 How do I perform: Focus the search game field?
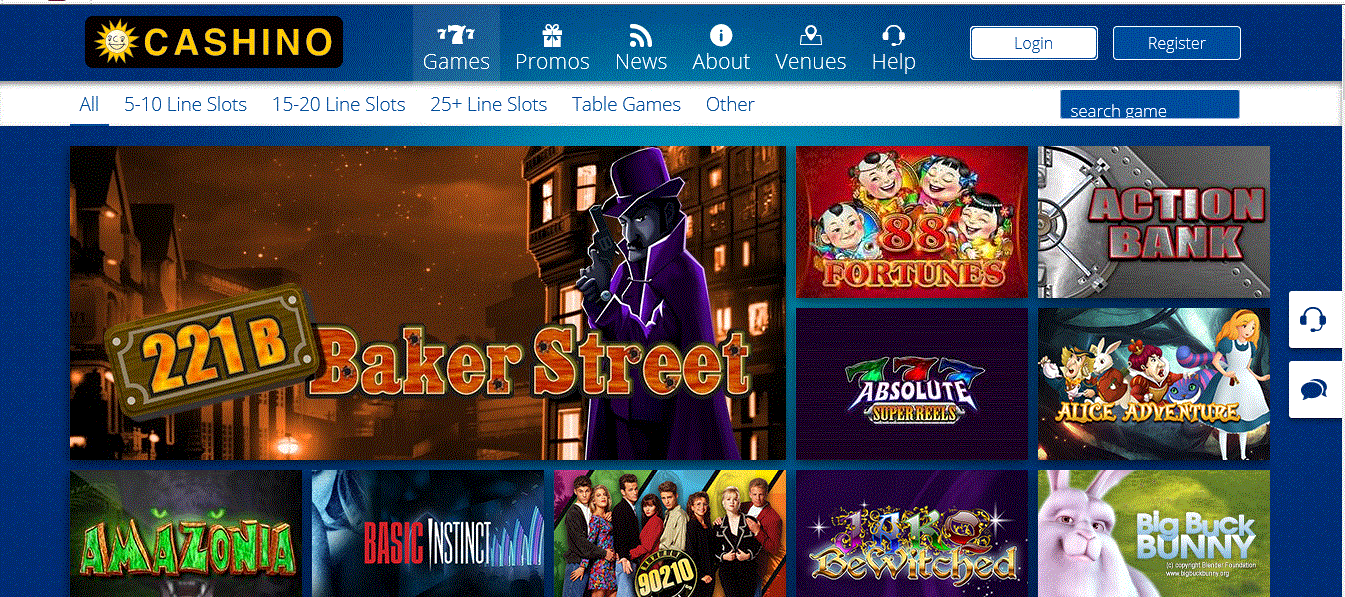[x=1150, y=105]
